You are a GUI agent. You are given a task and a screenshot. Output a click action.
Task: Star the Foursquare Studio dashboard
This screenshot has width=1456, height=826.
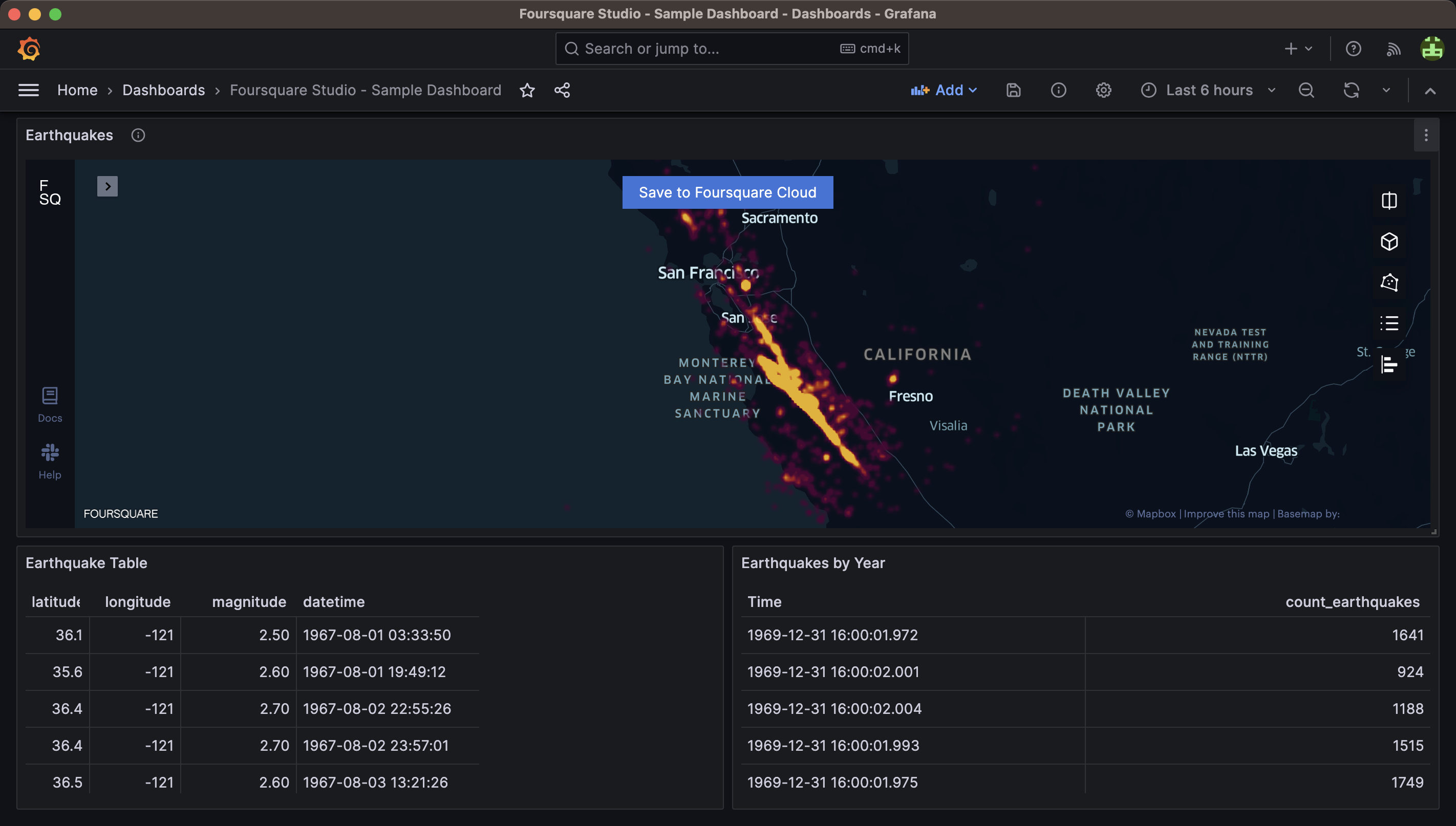[x=527, y=90]
